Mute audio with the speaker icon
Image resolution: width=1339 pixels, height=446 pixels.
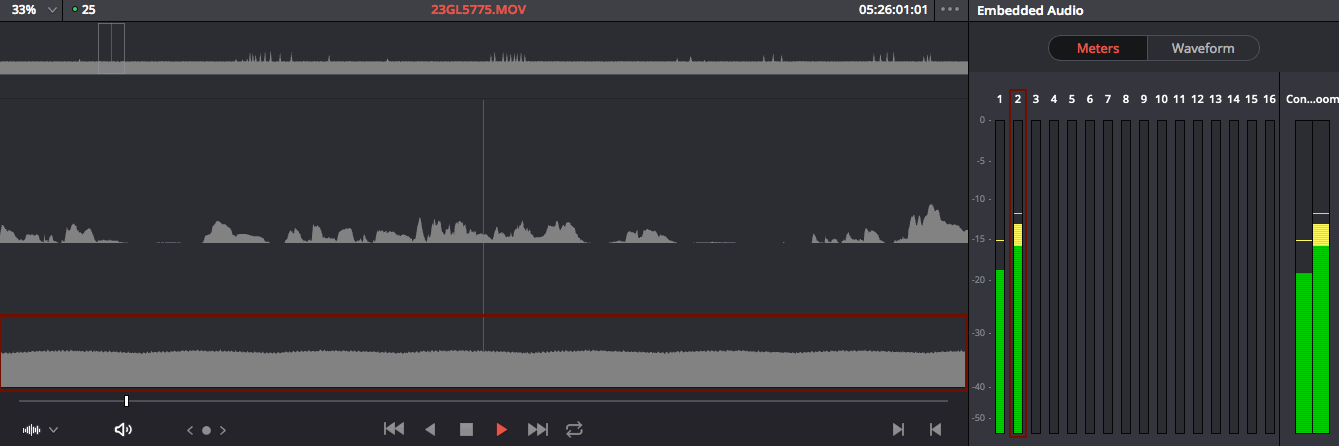tap(123, 430)
